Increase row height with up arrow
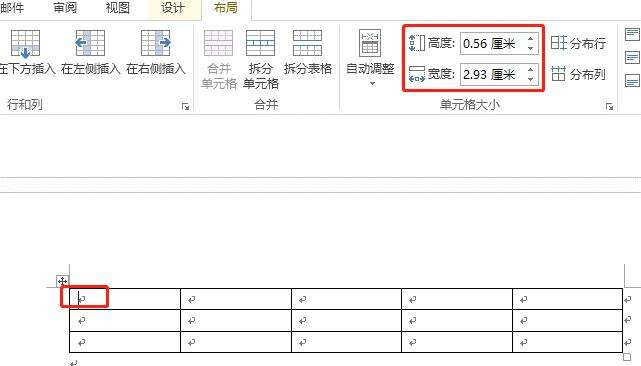The height and width of the screenshot is (366, 641). pyautogui.click(x=531, y=38)
